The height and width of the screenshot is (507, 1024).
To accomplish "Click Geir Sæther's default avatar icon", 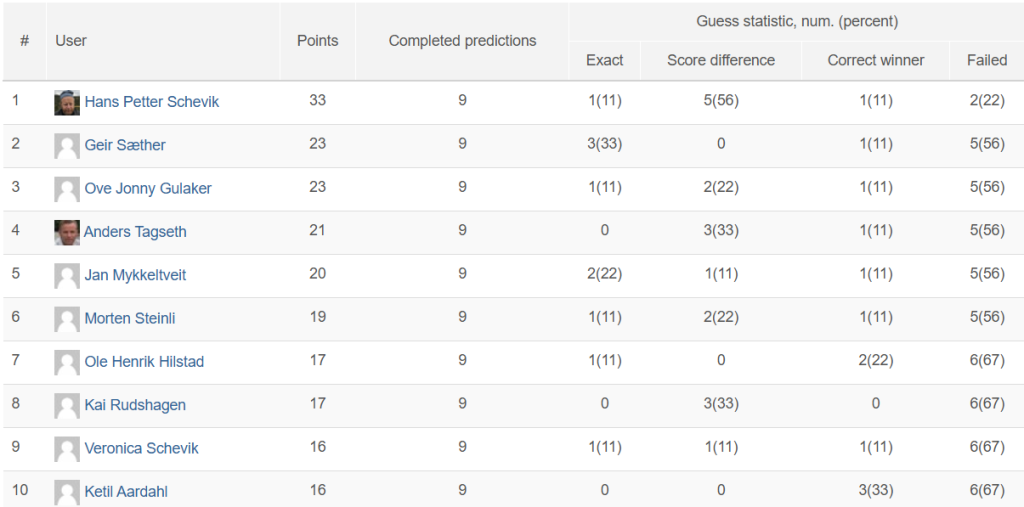I will [67, 146].
